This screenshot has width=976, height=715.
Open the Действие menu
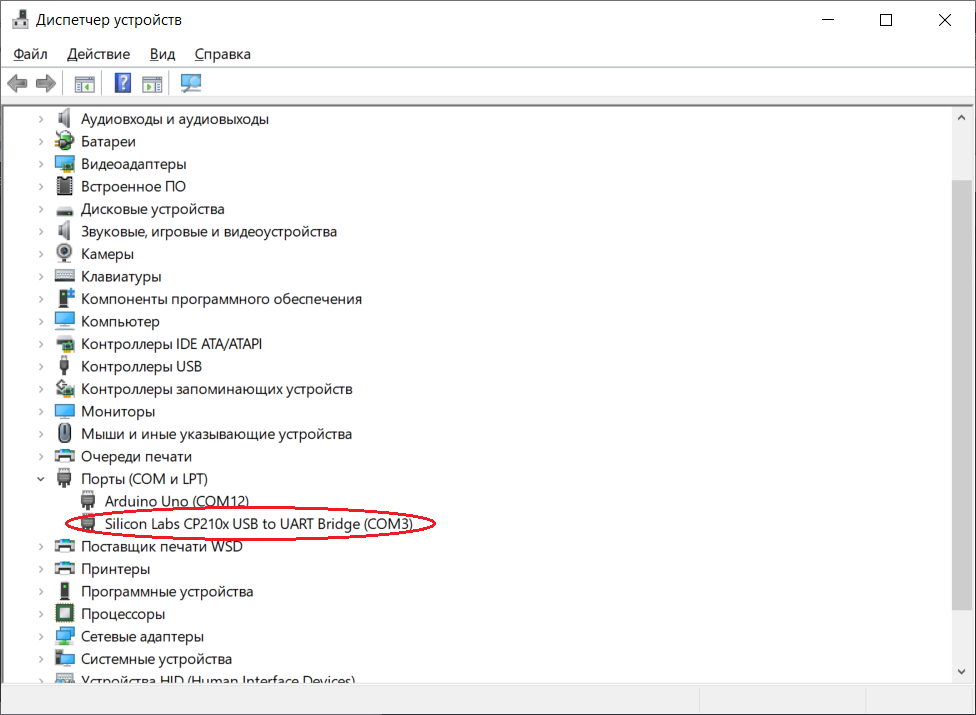[x=98, y=54]
